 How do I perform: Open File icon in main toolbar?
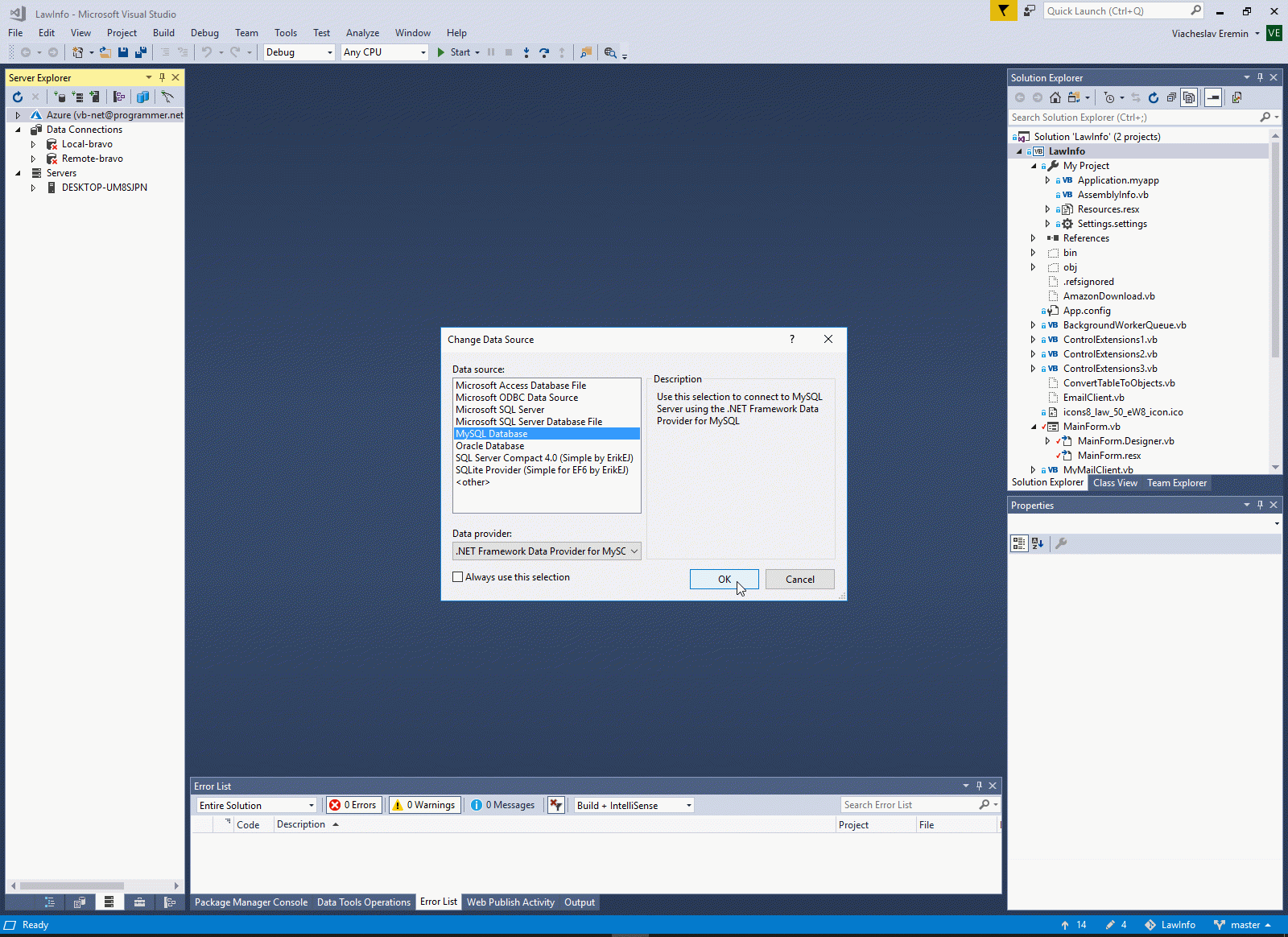(x=105, y=52)
